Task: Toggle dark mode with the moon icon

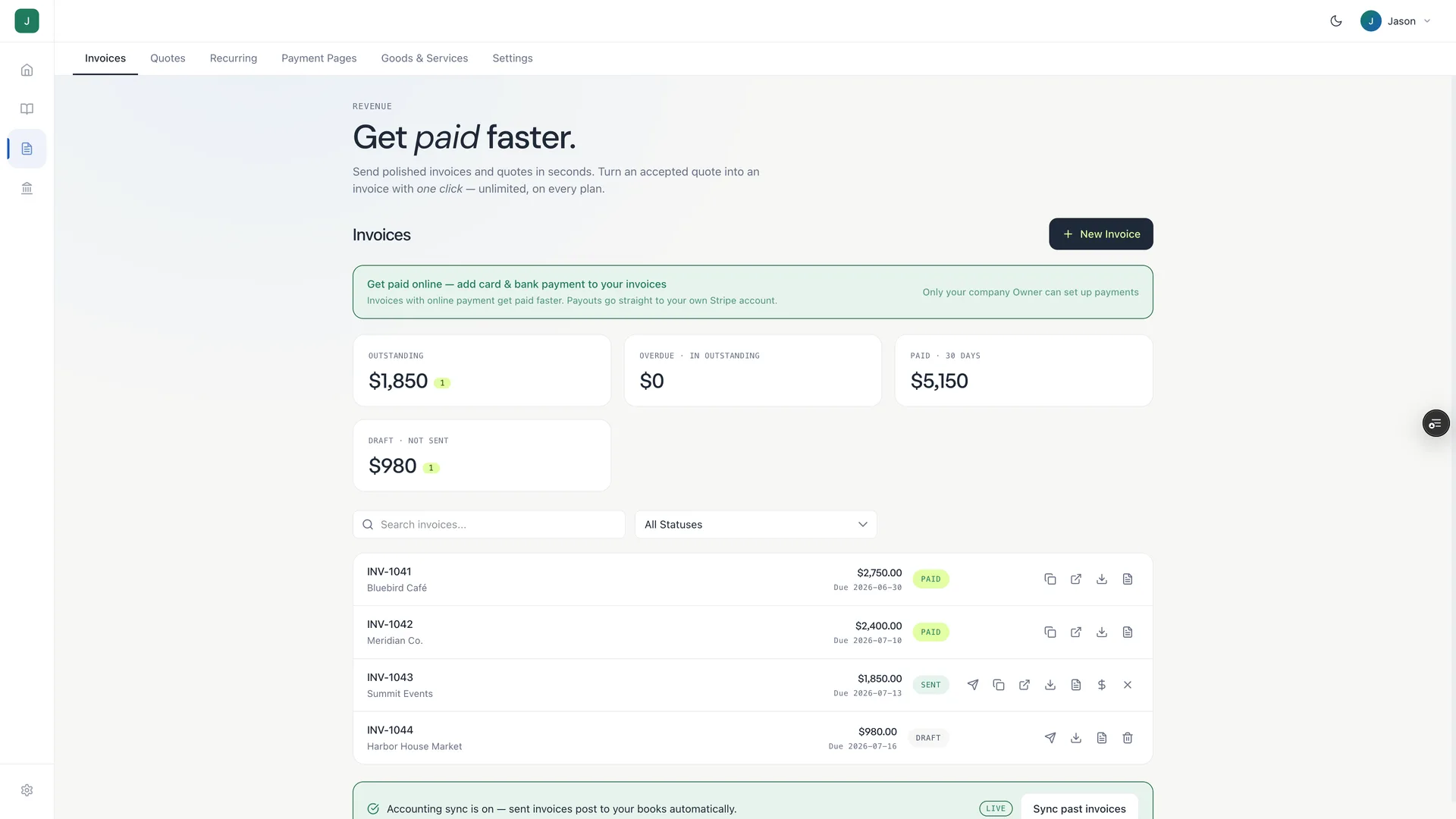Action: [x=1336, y=21]
